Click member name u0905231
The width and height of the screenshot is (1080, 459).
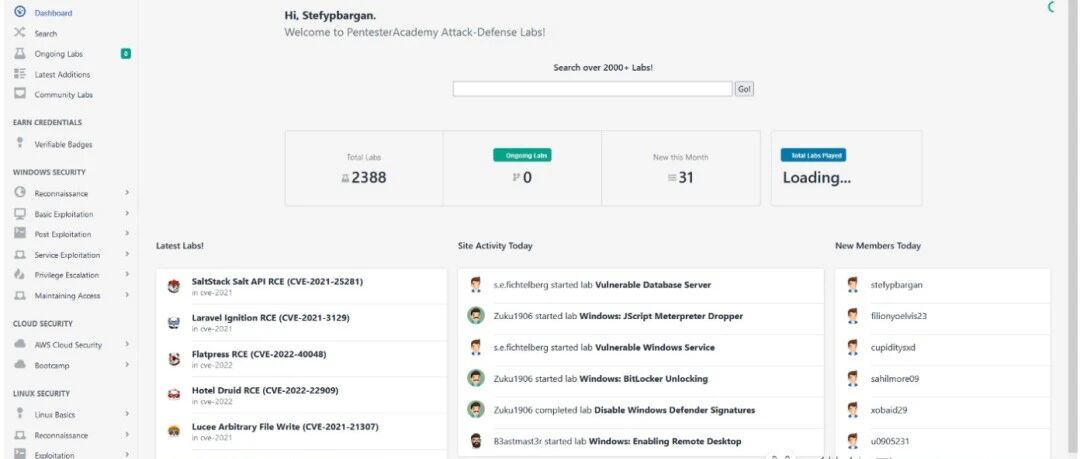pos(890,441)
